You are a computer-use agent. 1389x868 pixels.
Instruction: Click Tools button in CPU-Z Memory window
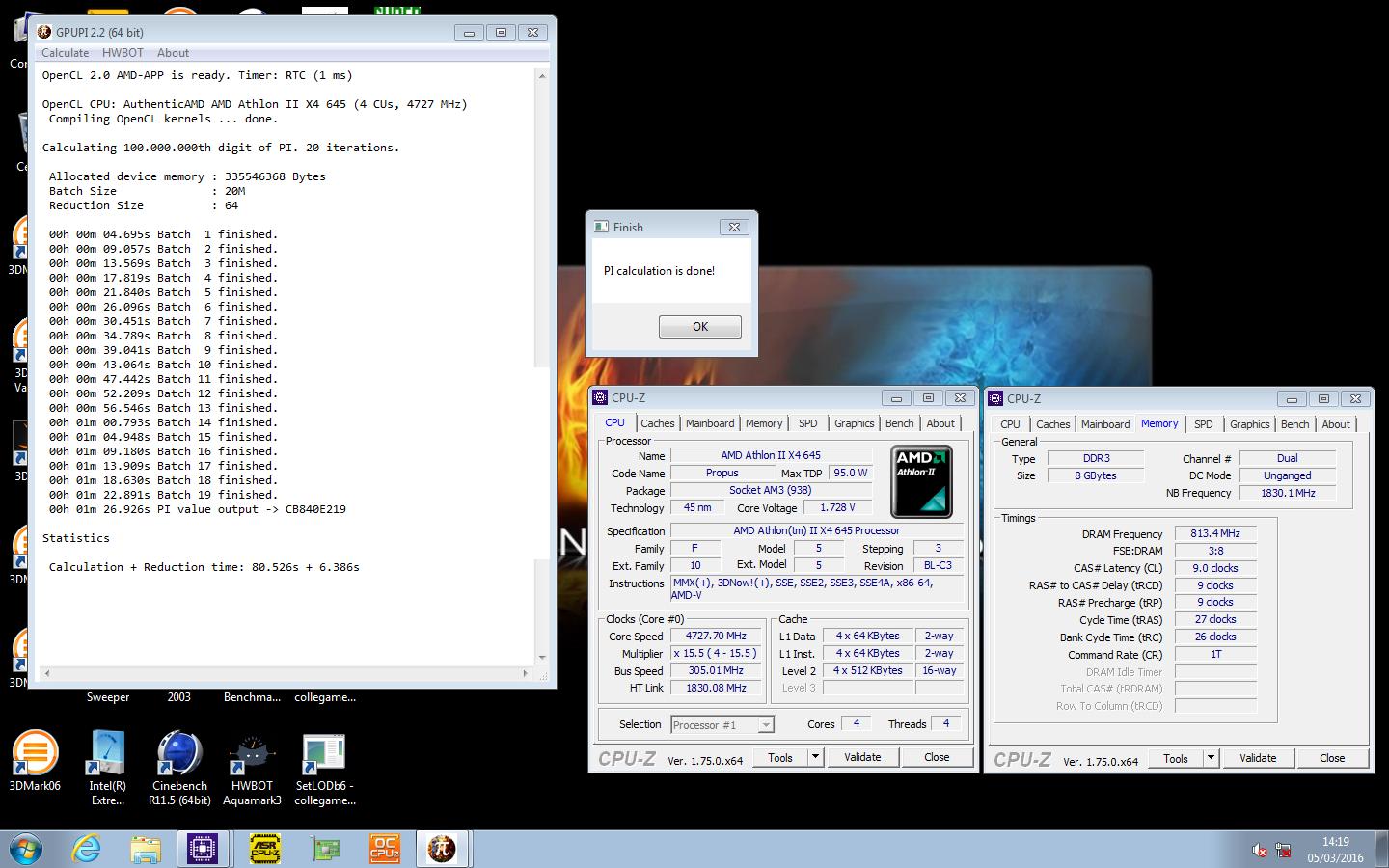click(x=1176, y=758)
